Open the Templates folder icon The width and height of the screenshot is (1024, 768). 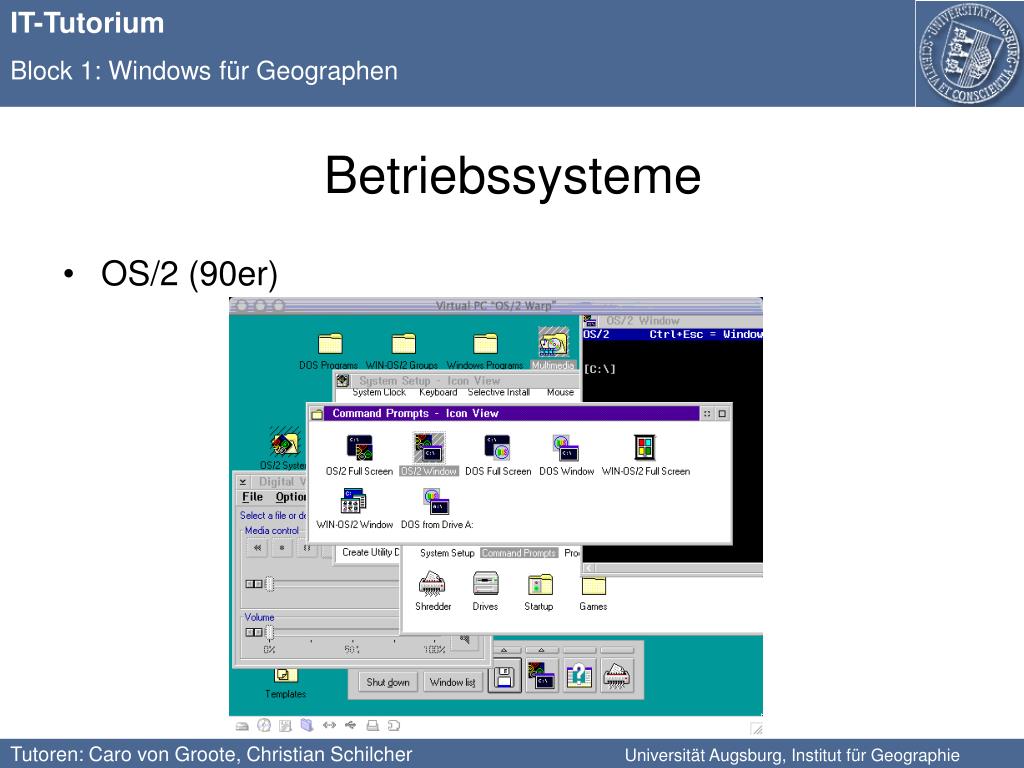pyautogui.click(x=285, y=675)
